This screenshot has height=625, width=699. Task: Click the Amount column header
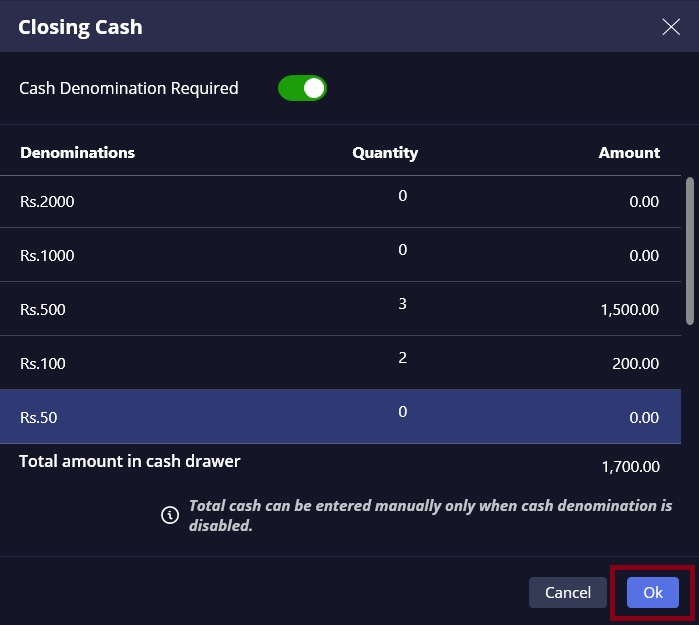click(x=629, y=153)
